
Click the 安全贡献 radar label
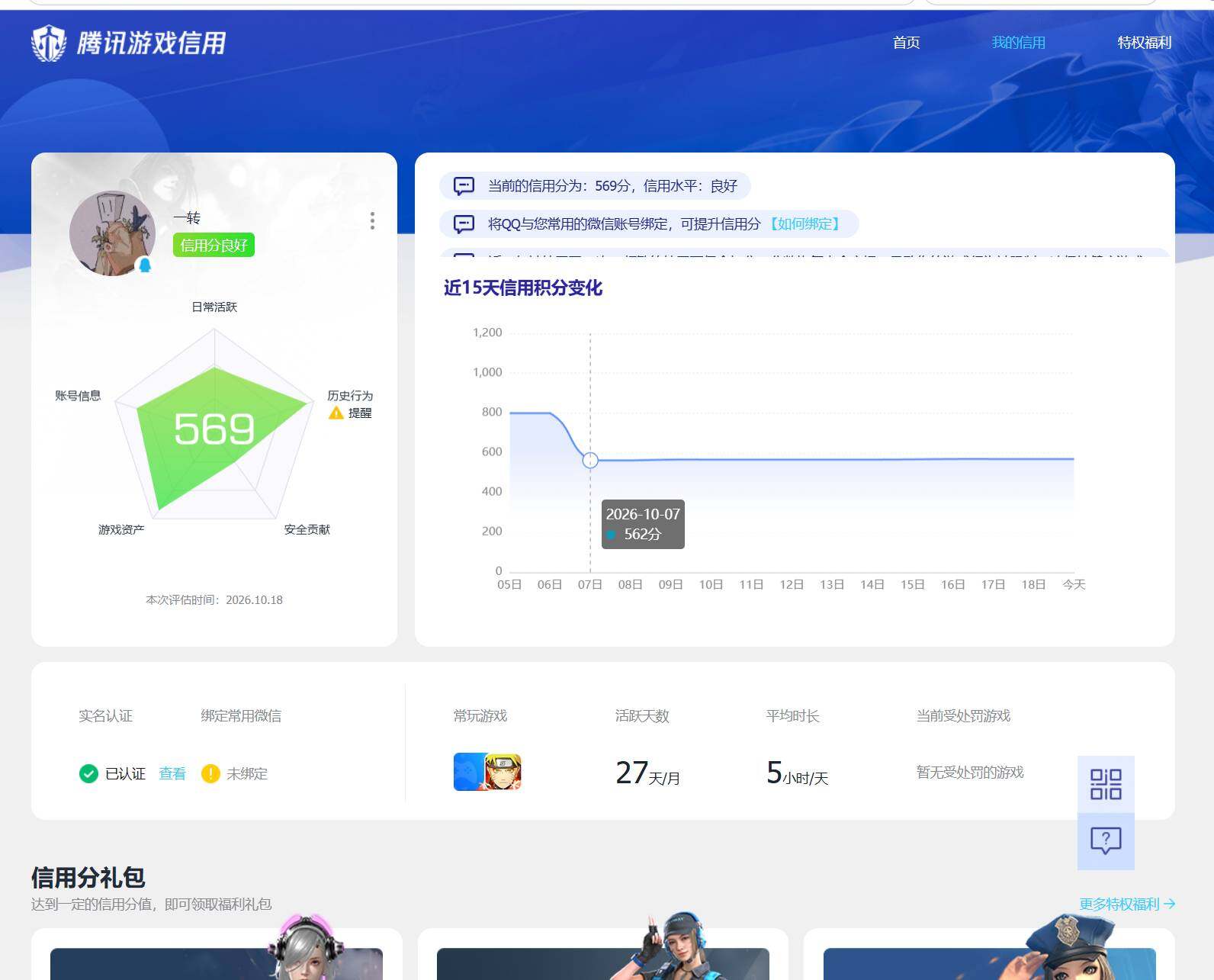point(307,529)
